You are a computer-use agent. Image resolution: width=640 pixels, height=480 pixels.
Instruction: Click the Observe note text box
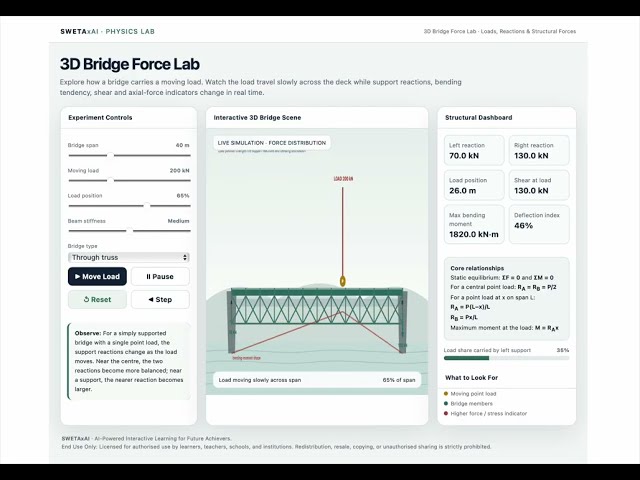coord(129,361)
